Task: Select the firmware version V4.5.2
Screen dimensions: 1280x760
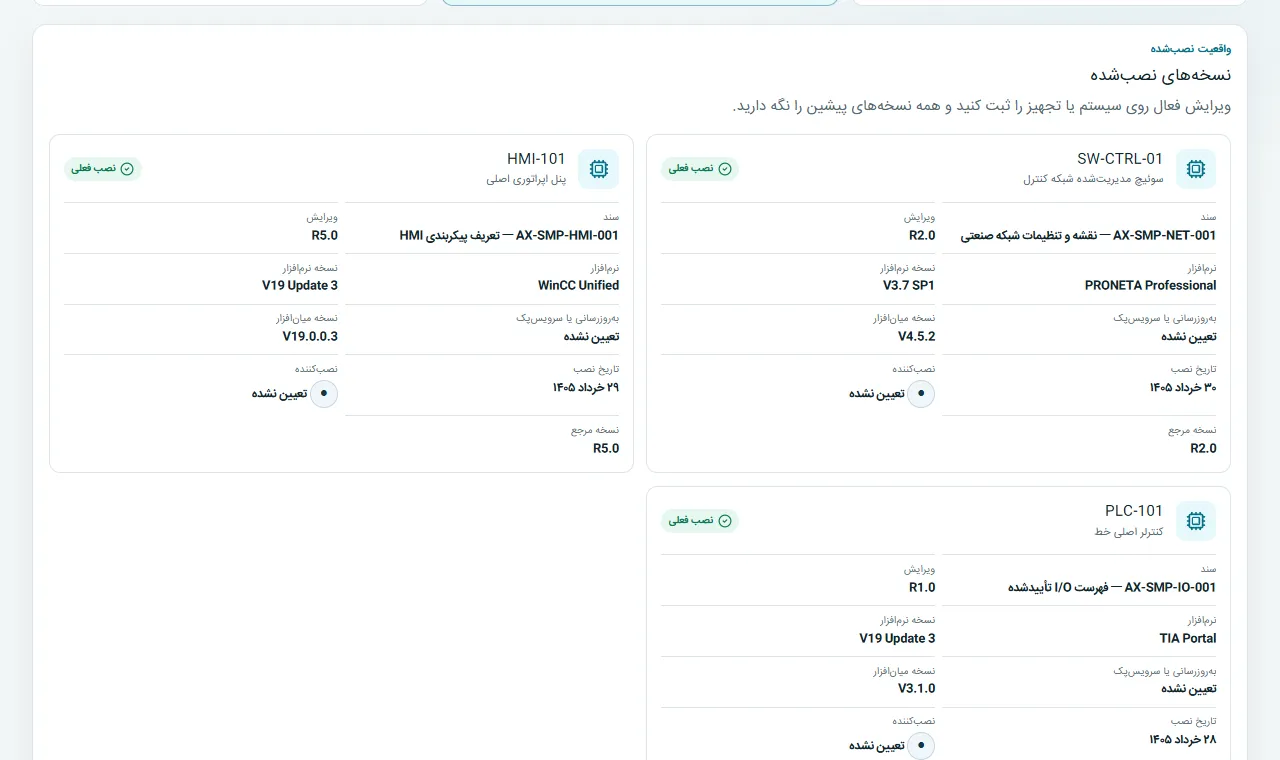Action: [x=917, y=337]
